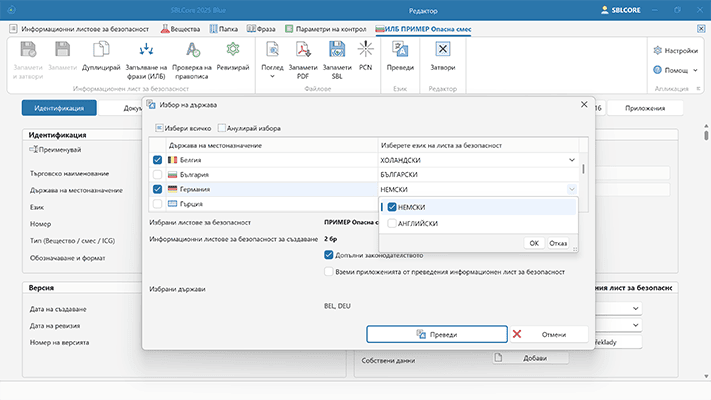Screen dimensions: 711x400
Task: Open the Приложения section tab
Action: pos(645,108)
